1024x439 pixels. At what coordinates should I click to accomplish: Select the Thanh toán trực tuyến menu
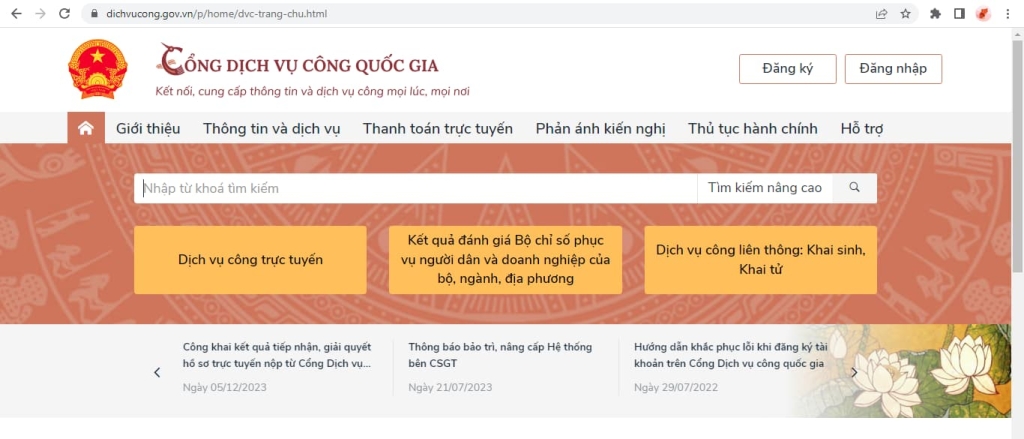pyautogui.click(x=437, y=128)
